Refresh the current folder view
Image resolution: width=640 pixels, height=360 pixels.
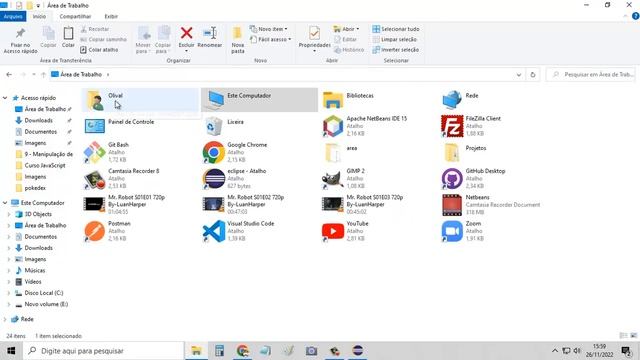533,75
